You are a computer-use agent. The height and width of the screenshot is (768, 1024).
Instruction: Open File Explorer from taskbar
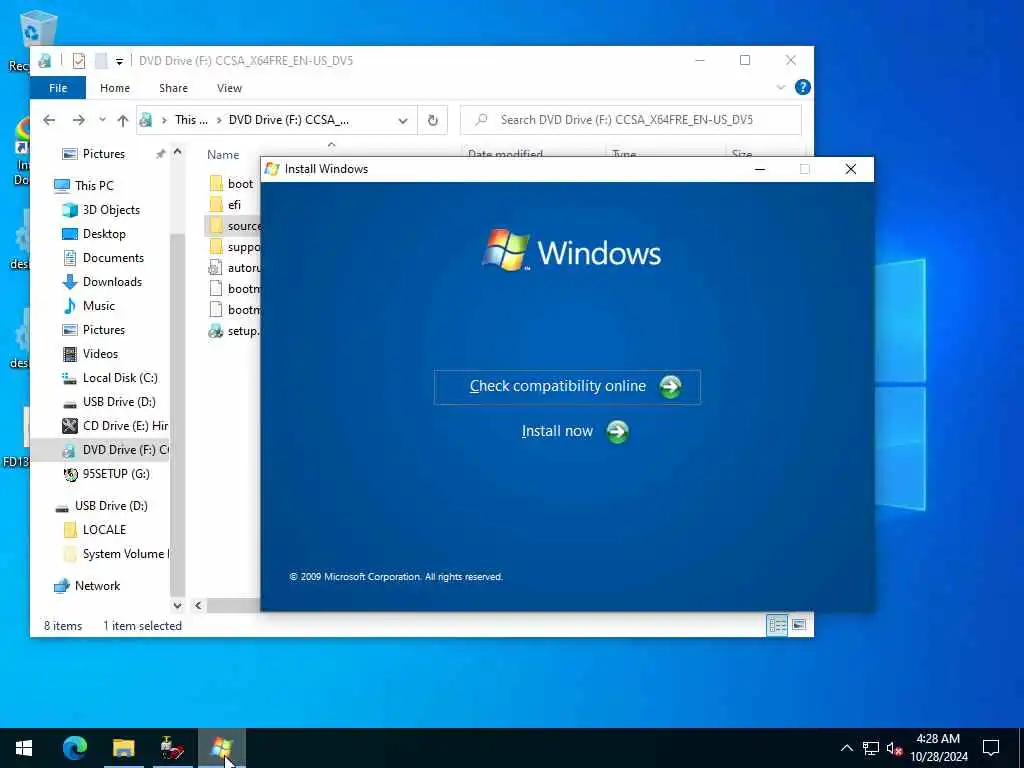123,748
